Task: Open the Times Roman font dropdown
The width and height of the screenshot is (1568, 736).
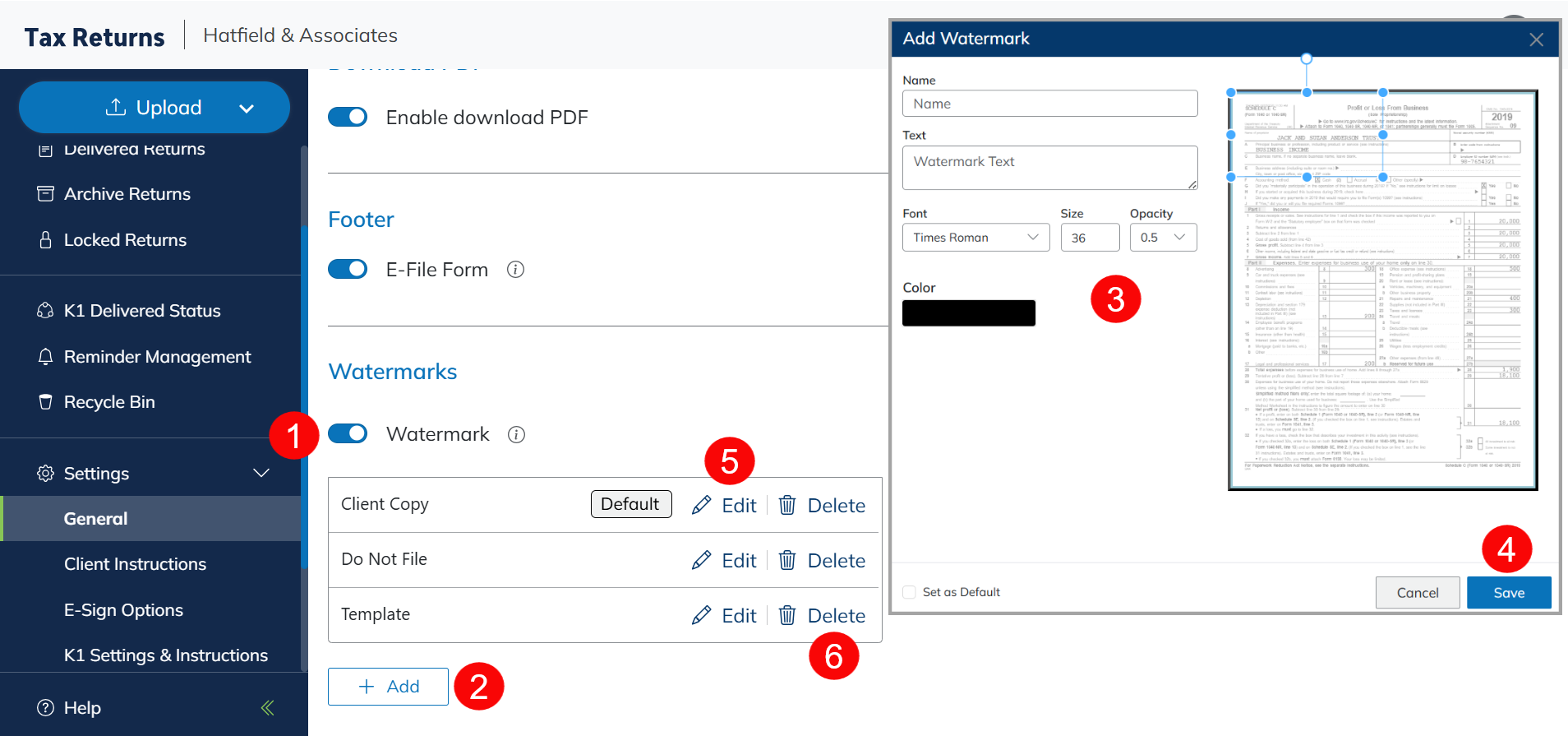Action: [x=975, y=238]
